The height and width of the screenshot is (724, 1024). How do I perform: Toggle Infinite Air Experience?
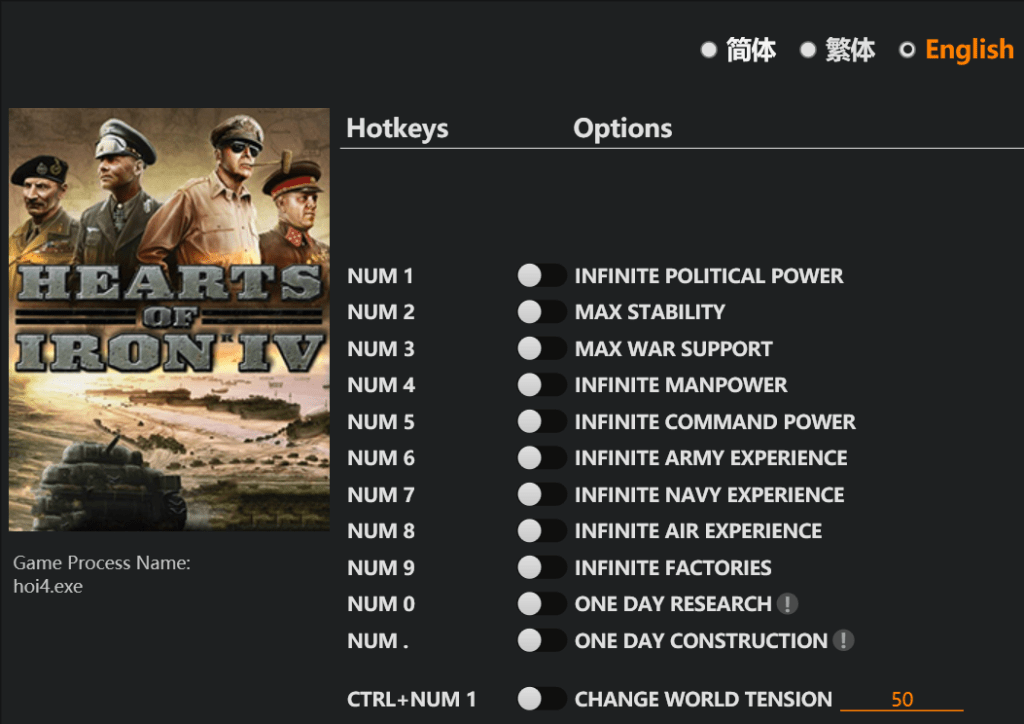[x=542, y=531]
